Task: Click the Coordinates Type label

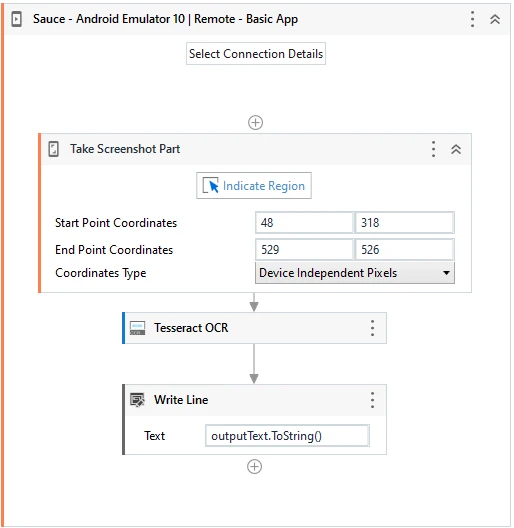Action: coord(101,273)
